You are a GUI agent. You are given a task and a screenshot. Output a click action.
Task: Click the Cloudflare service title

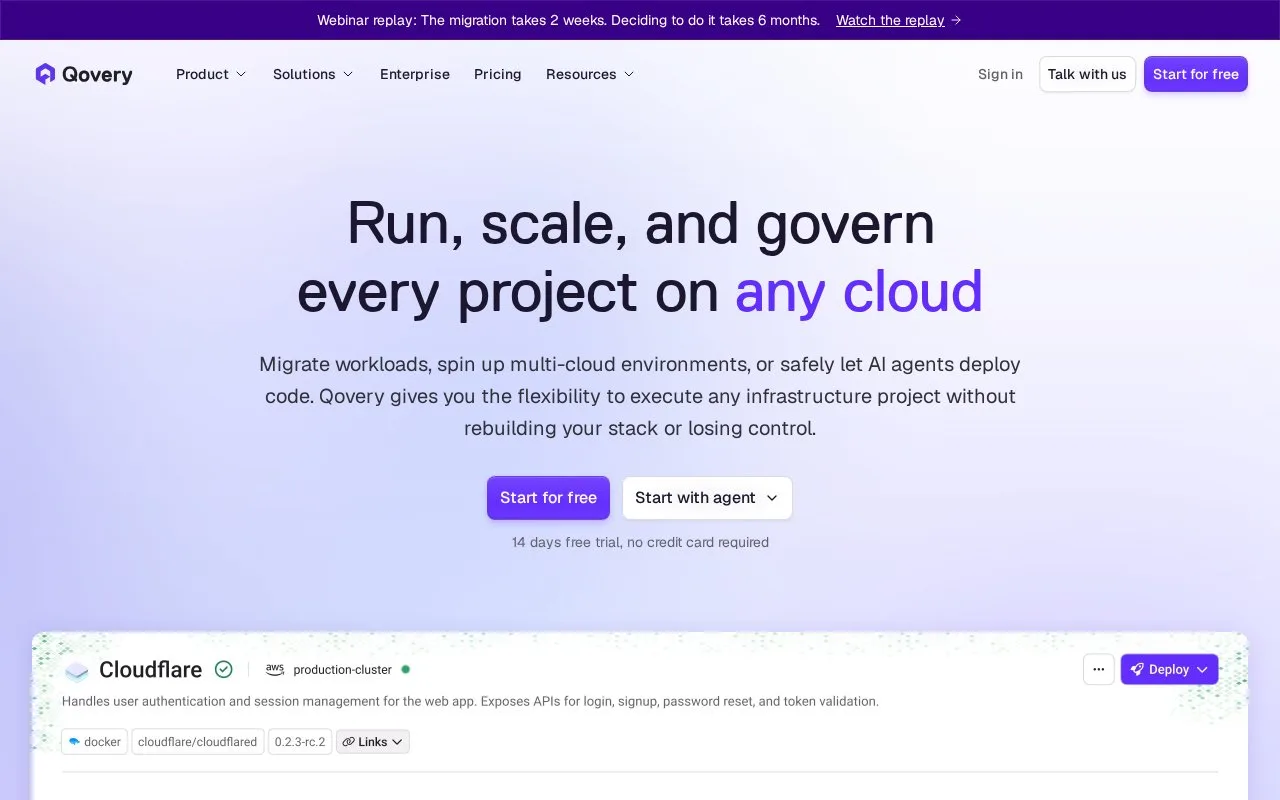(151, 669)
